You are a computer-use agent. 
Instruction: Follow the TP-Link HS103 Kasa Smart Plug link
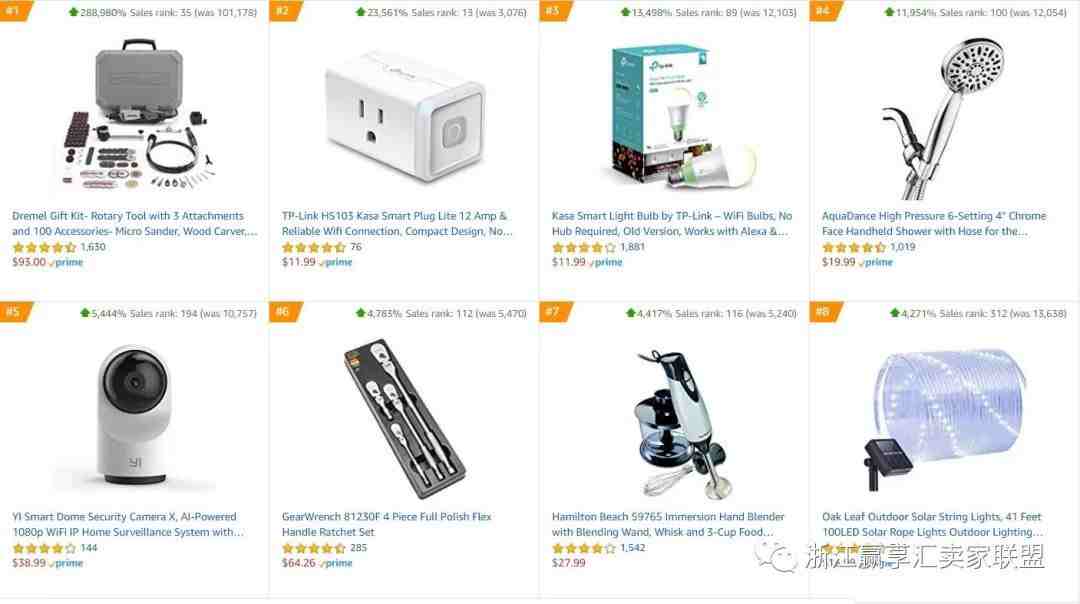(x=397, y=223)
